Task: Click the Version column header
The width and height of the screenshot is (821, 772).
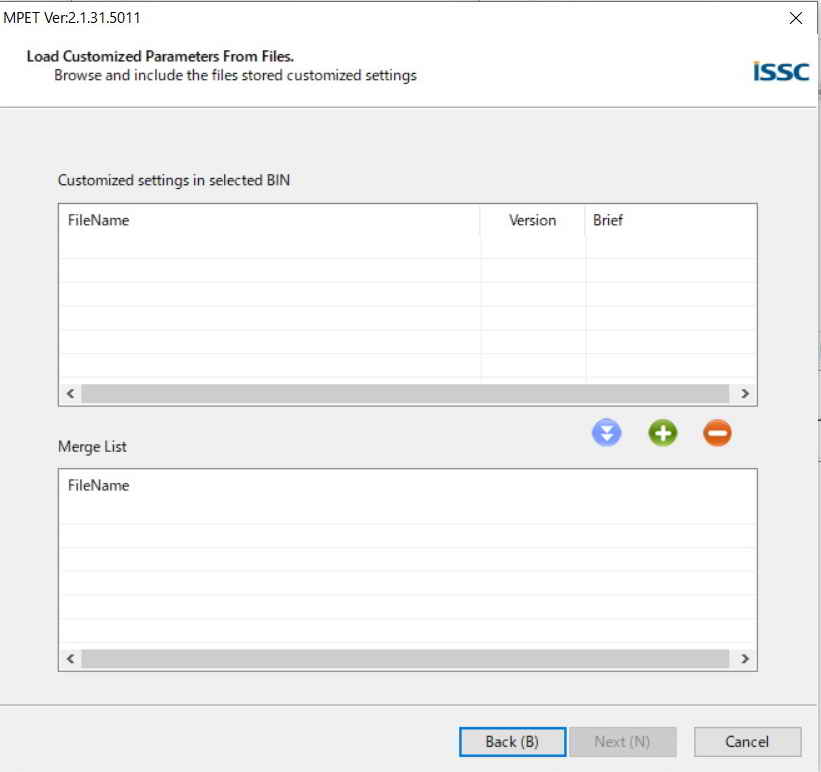Action: click(532, 220)
